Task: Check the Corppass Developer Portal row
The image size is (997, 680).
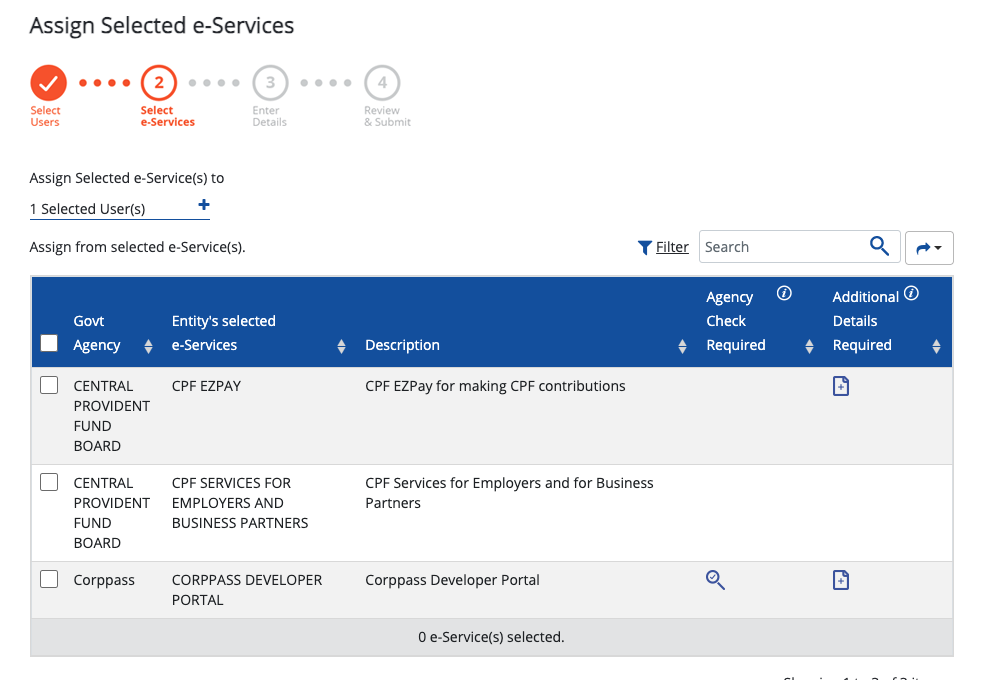Action: [x=49, y=579]
